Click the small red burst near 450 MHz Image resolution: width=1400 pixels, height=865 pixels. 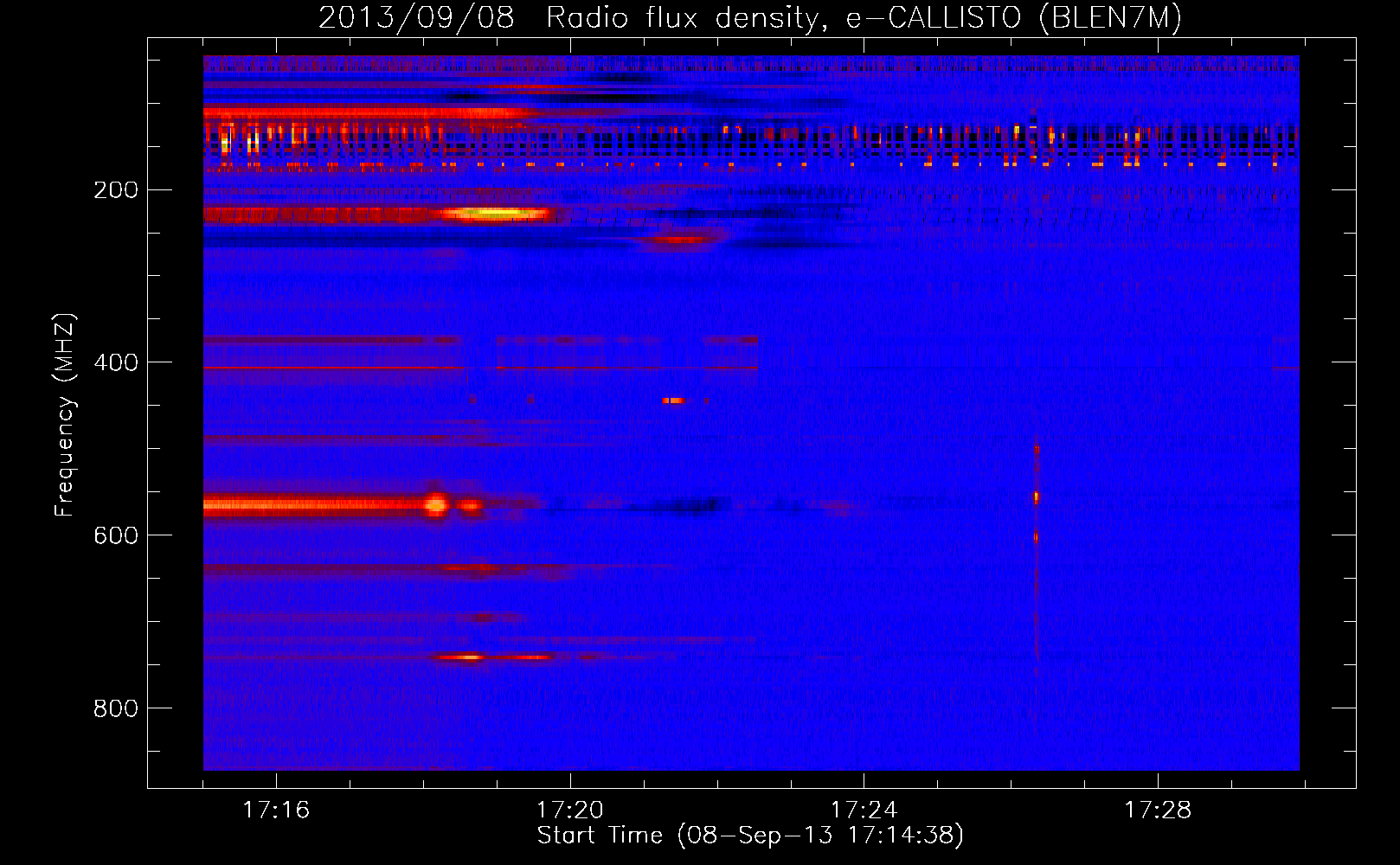[674, 400]
